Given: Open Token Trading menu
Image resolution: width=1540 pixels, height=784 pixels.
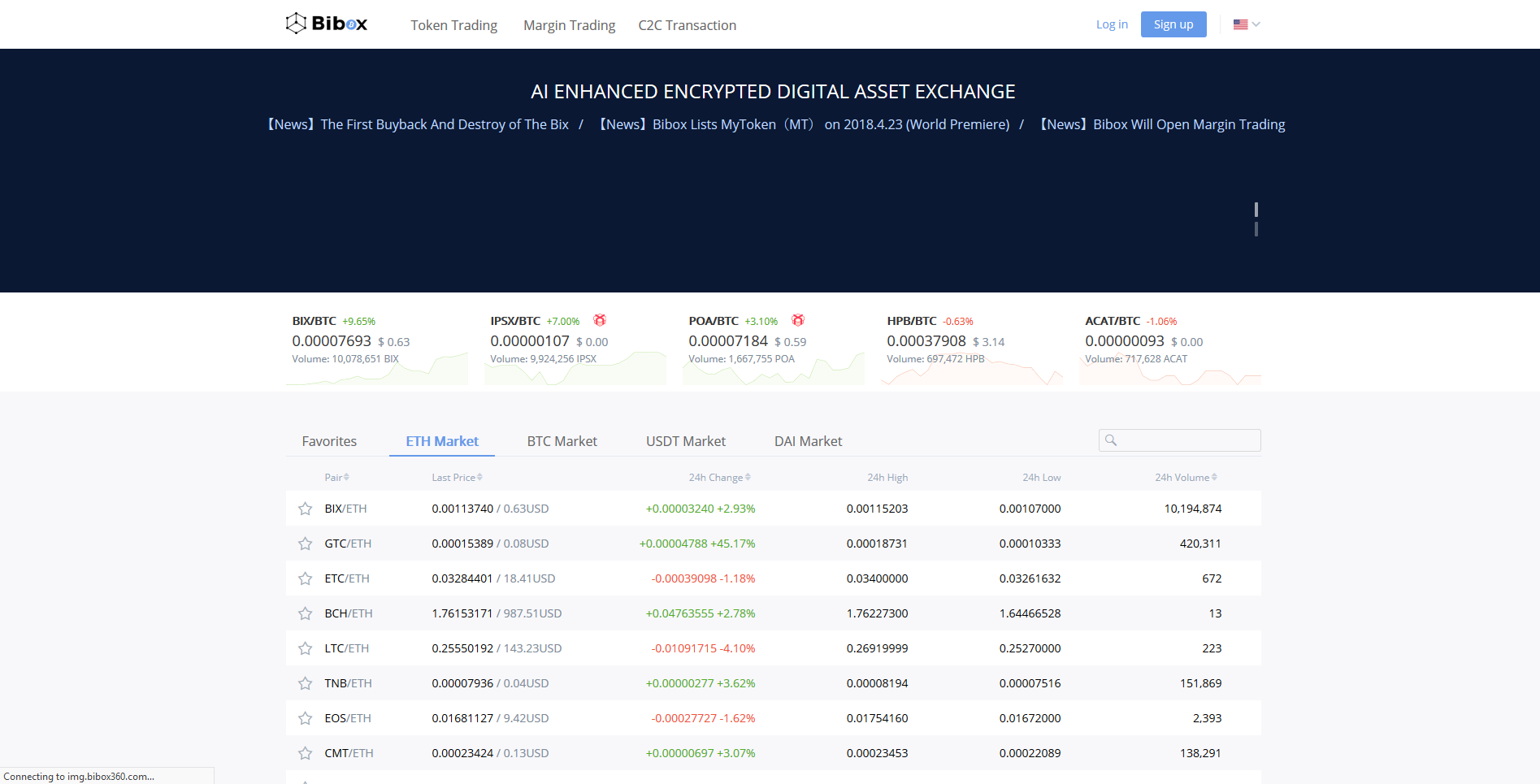Looking at the screenshot, I should [x=453, y=25].
